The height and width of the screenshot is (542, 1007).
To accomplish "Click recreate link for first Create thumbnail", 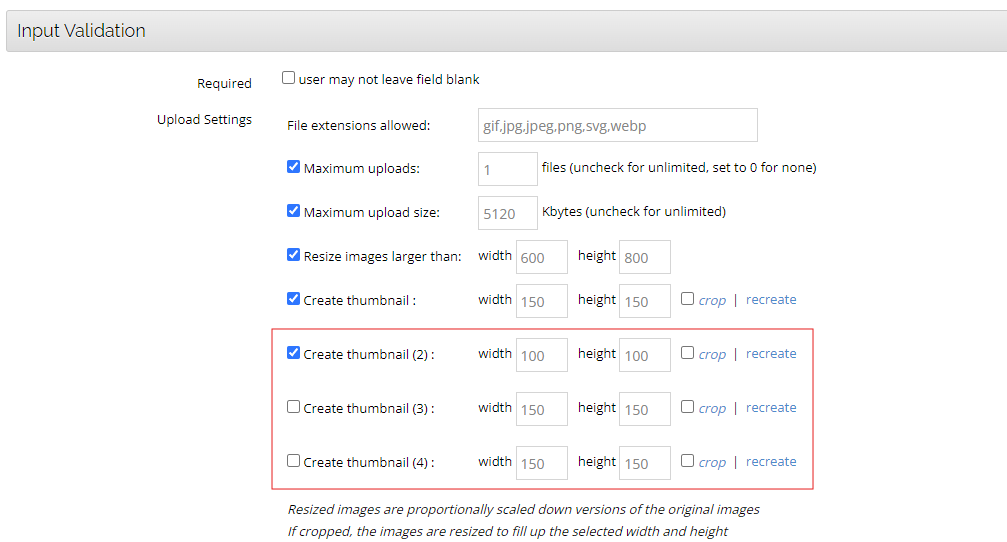I will coord(771,299).
